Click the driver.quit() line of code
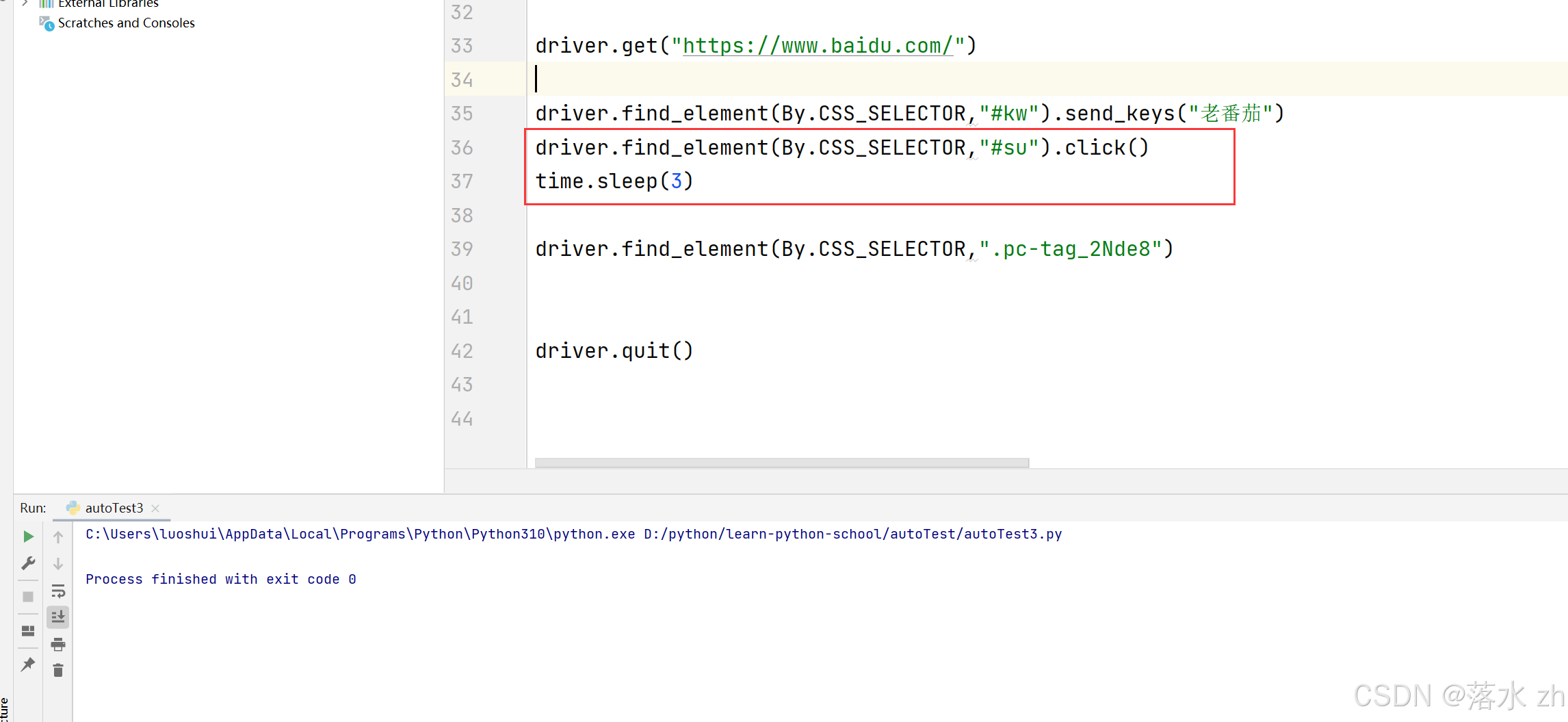This screenshot has width=1568, height=722. pos(614,350)
